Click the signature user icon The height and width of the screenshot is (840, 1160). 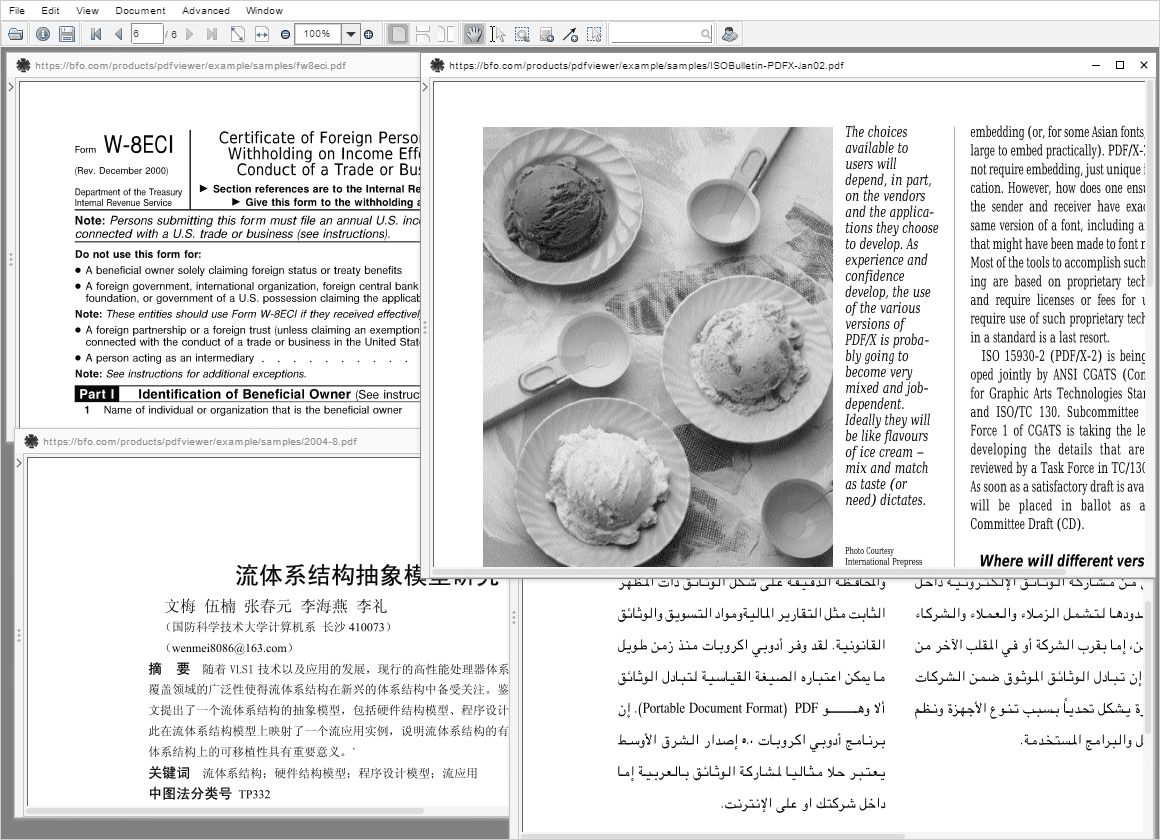[x=729, y=34]
